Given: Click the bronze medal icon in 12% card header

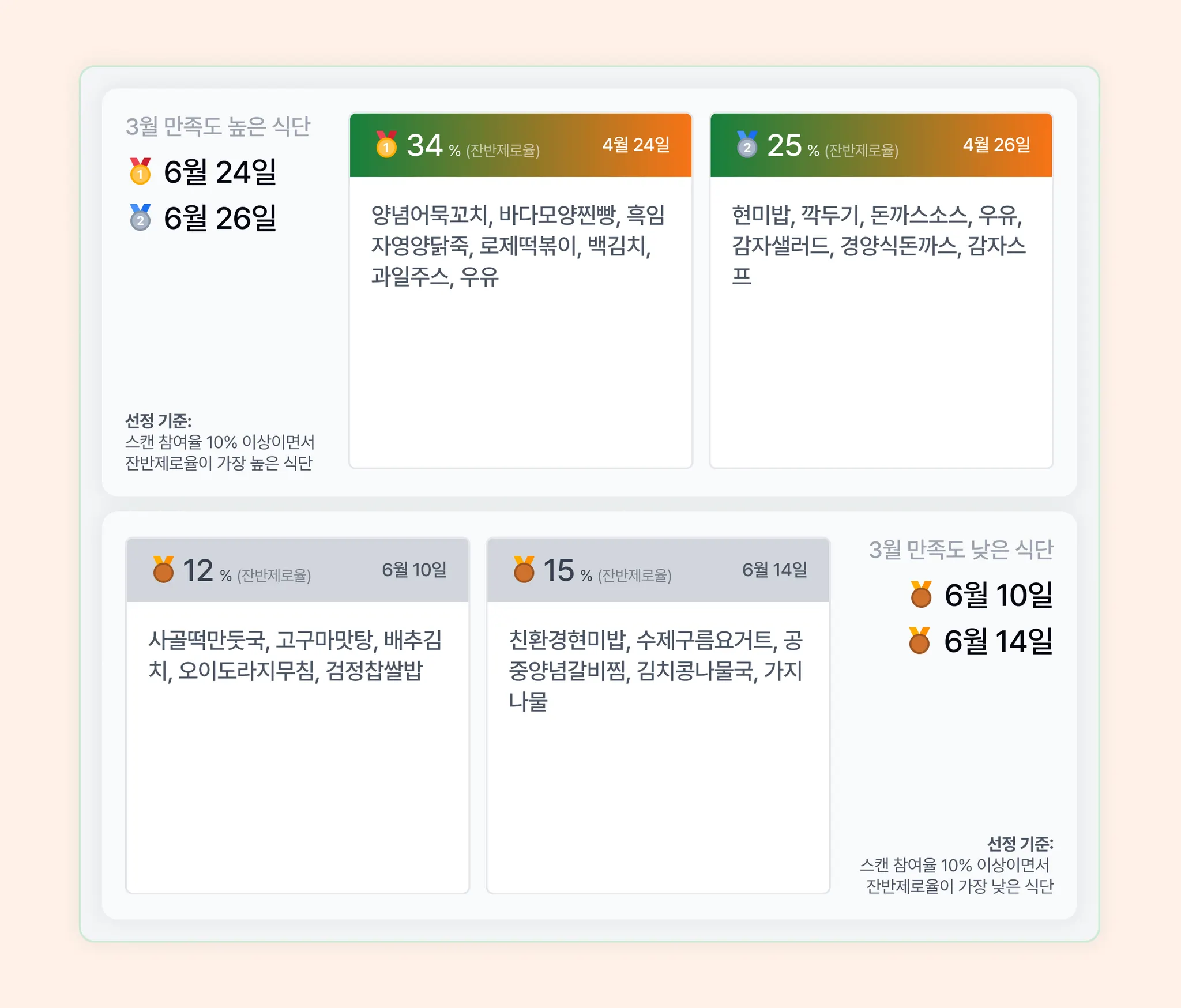Looking at the screenshot, I should [x=163, y=569].
